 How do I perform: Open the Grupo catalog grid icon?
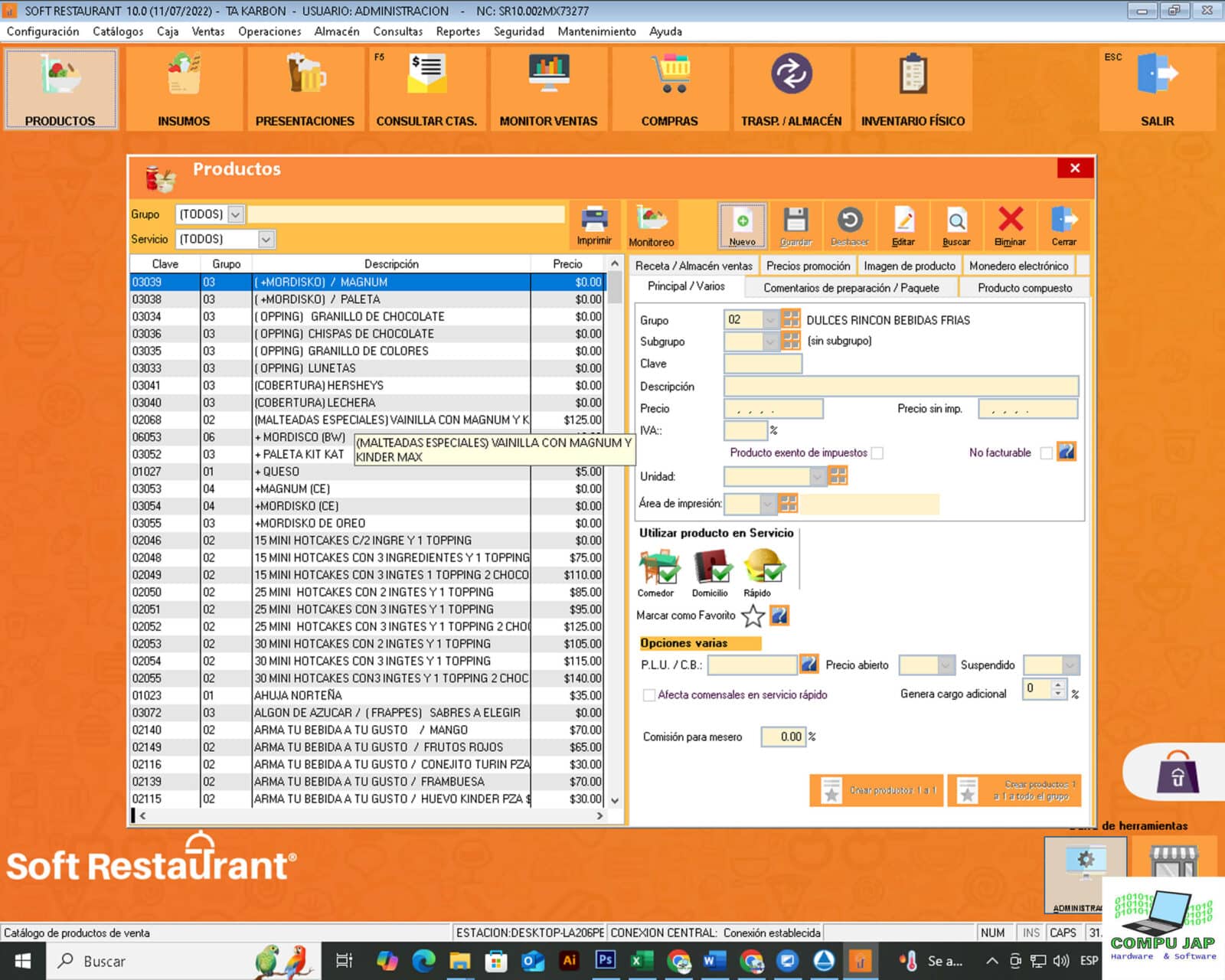[791, 319]
